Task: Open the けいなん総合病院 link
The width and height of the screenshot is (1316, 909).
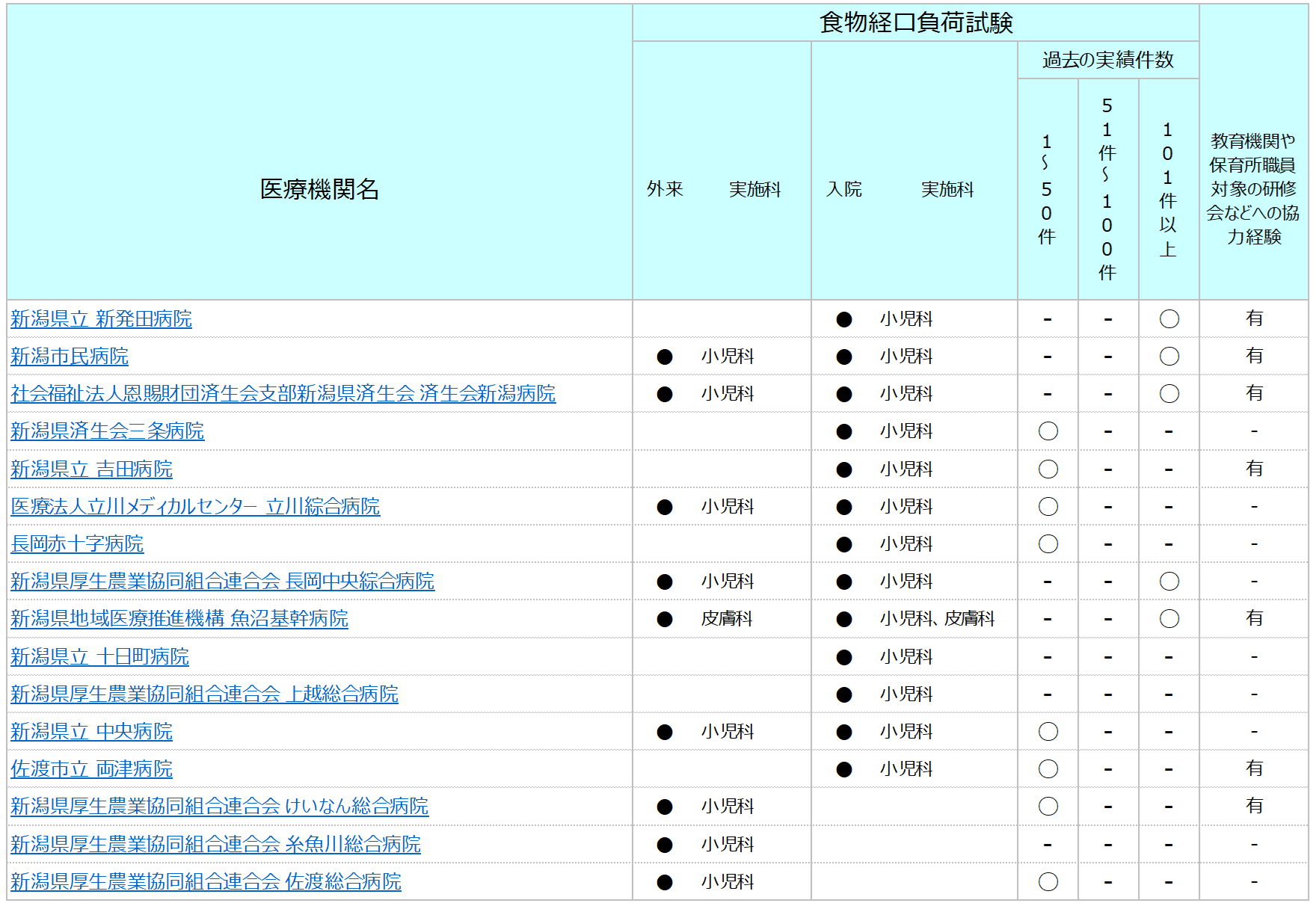Action: (219, 807)
